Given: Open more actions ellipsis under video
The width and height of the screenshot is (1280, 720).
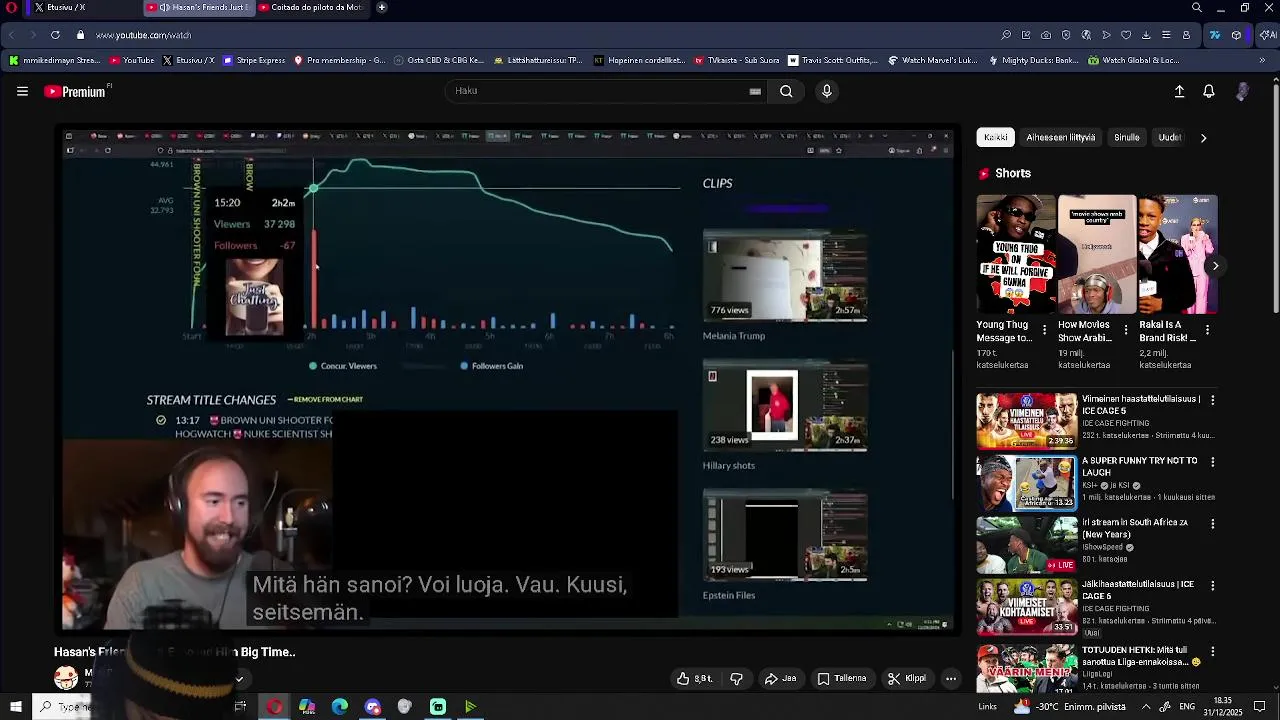Looking at the screenshot, I should 951,678.
